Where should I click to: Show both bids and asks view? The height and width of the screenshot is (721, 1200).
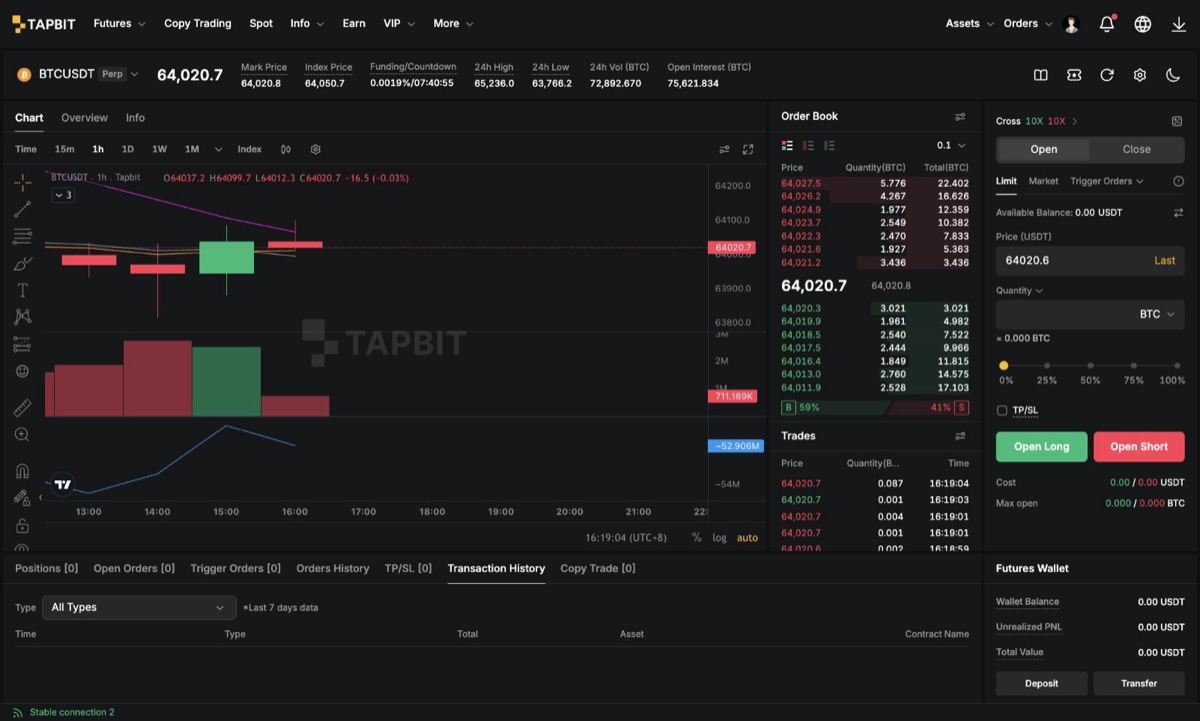click(787, 145)
